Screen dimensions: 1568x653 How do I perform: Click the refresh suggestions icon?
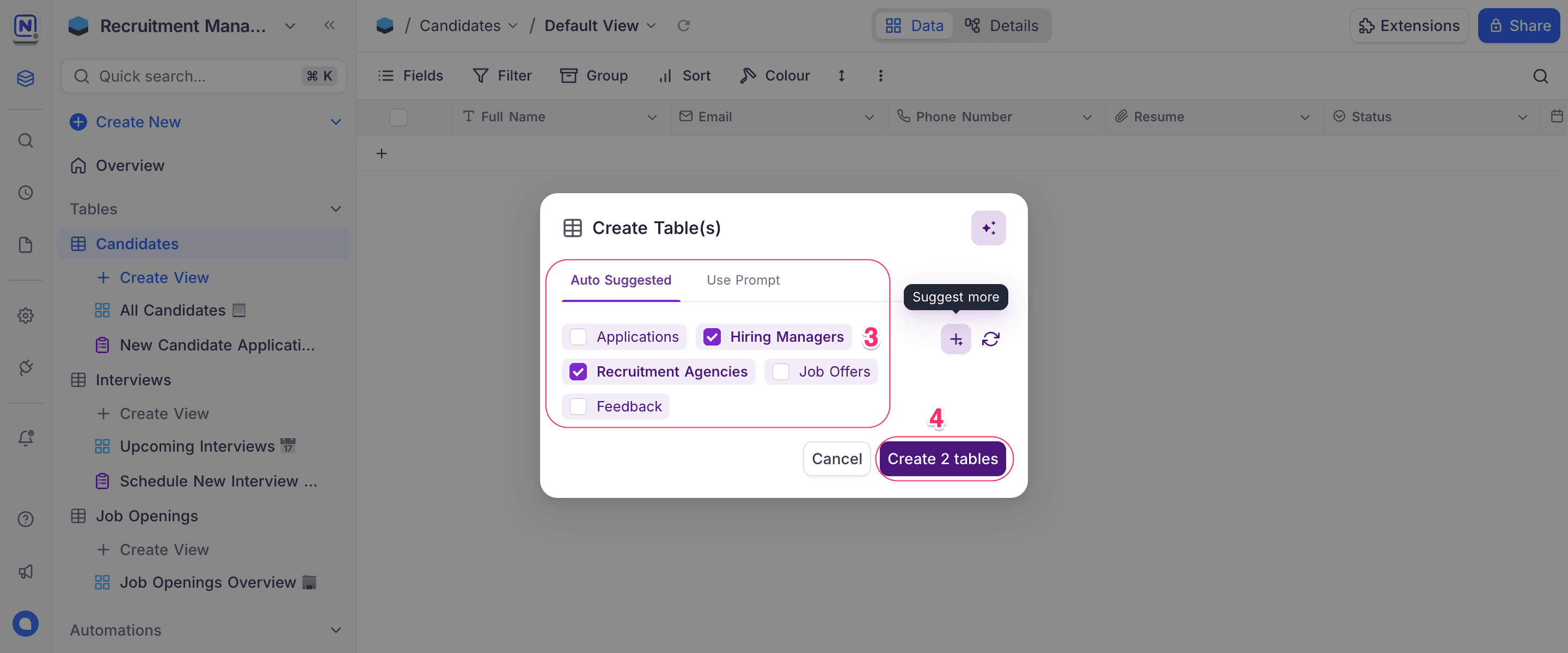(990, 339)
